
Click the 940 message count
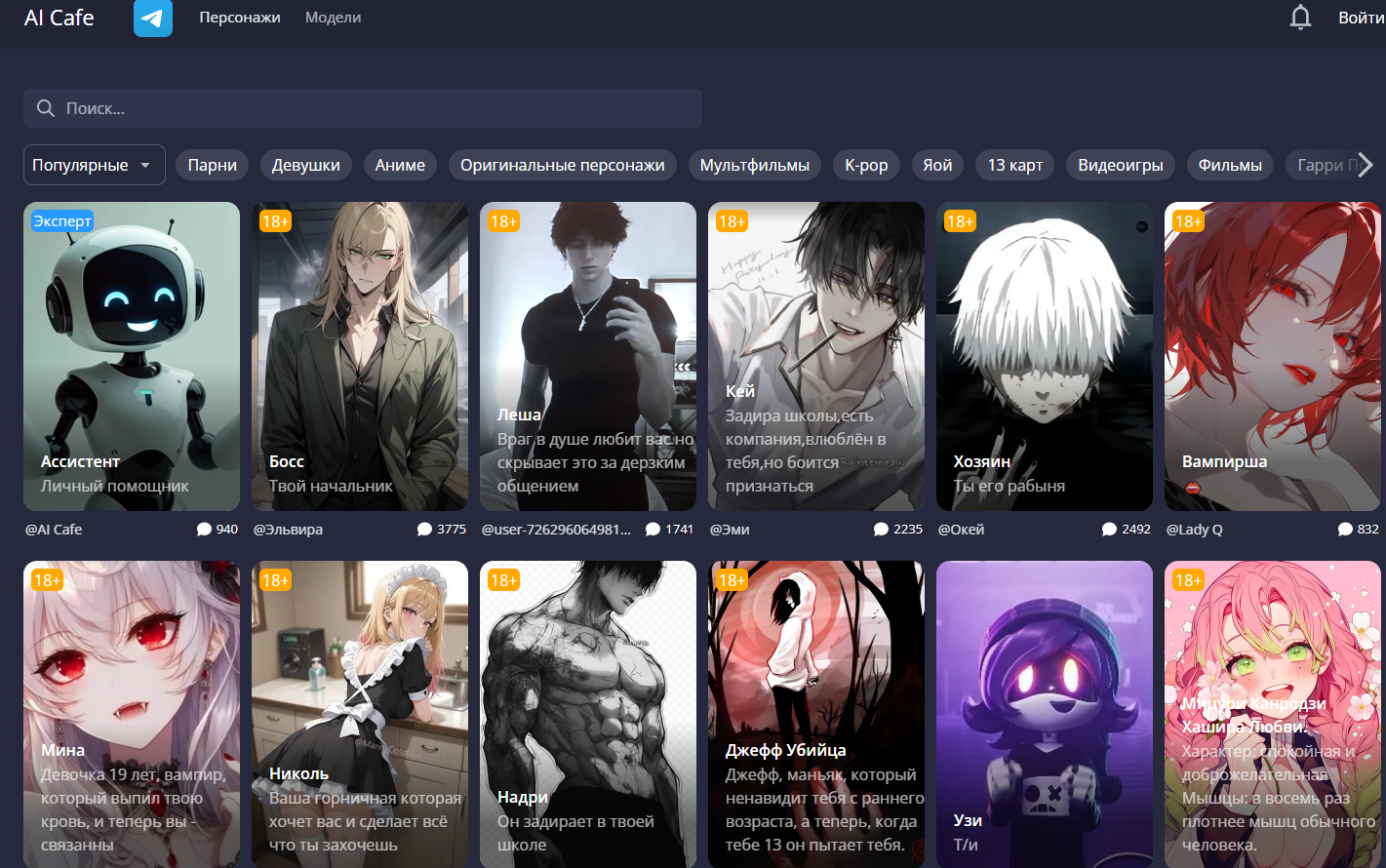click(227, 529)
